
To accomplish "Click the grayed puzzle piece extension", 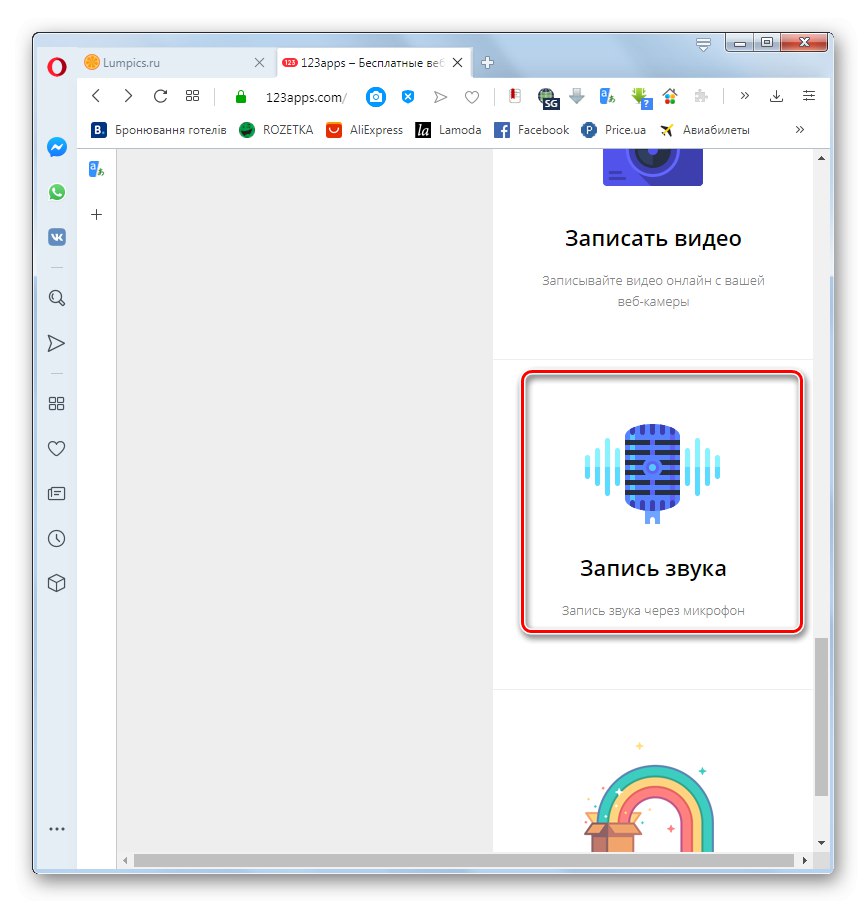I will [701, 97].
